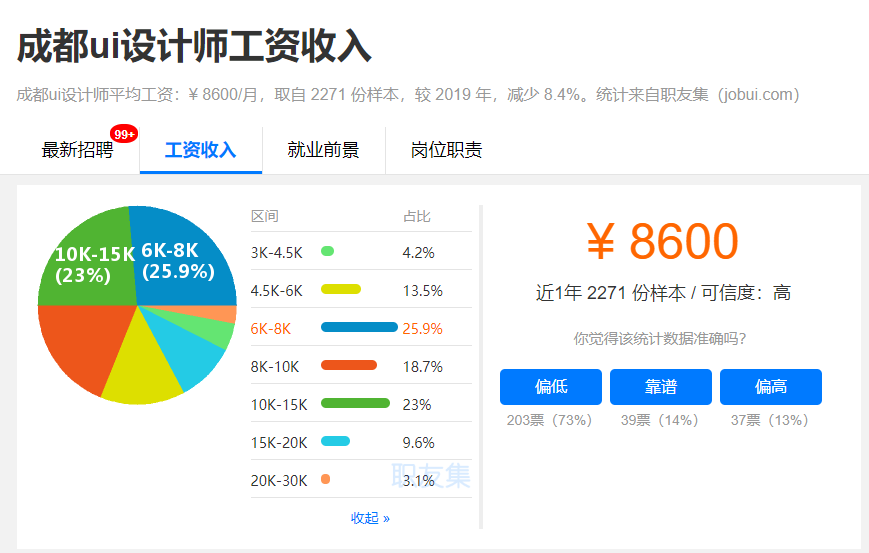This screenshot has height=553, width=869.
Task: Click the 近1年 2271 份样本 text
Action: (611, 293)
